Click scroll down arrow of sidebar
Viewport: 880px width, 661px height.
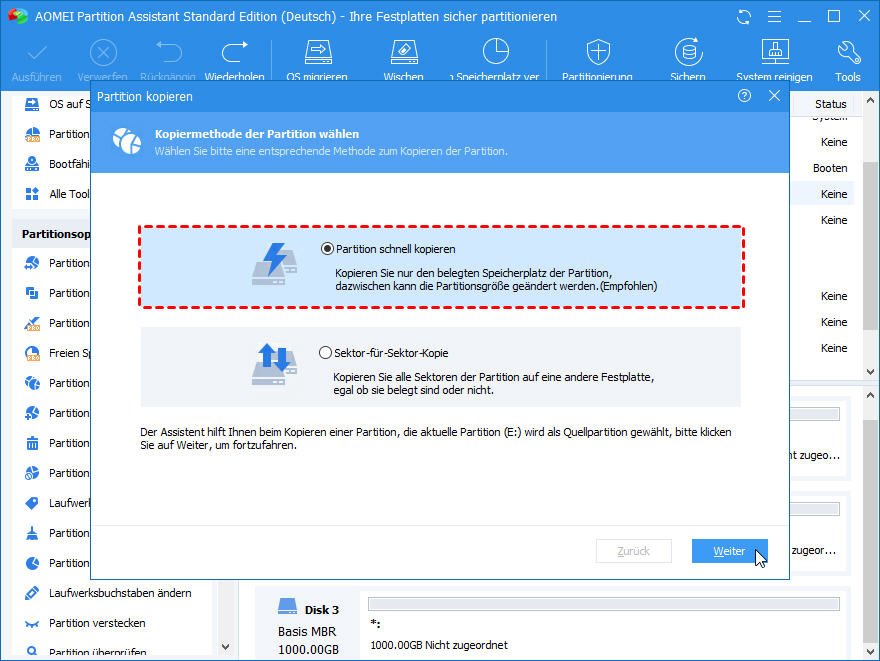tap(226, 646)
